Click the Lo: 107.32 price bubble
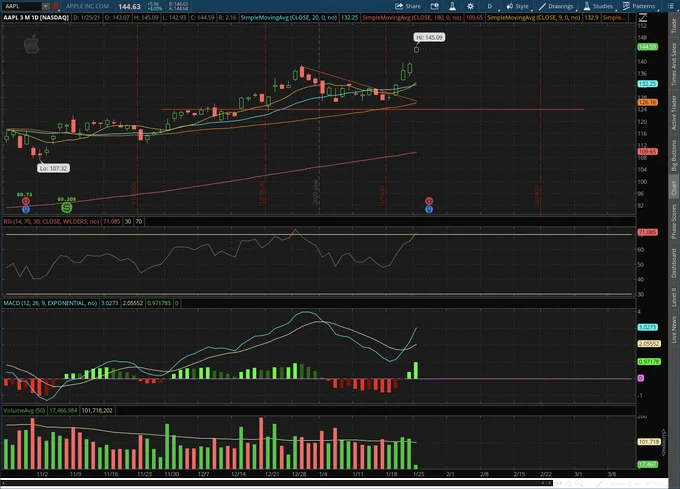The width and height of the screenshot is (680, 489). 53,168
